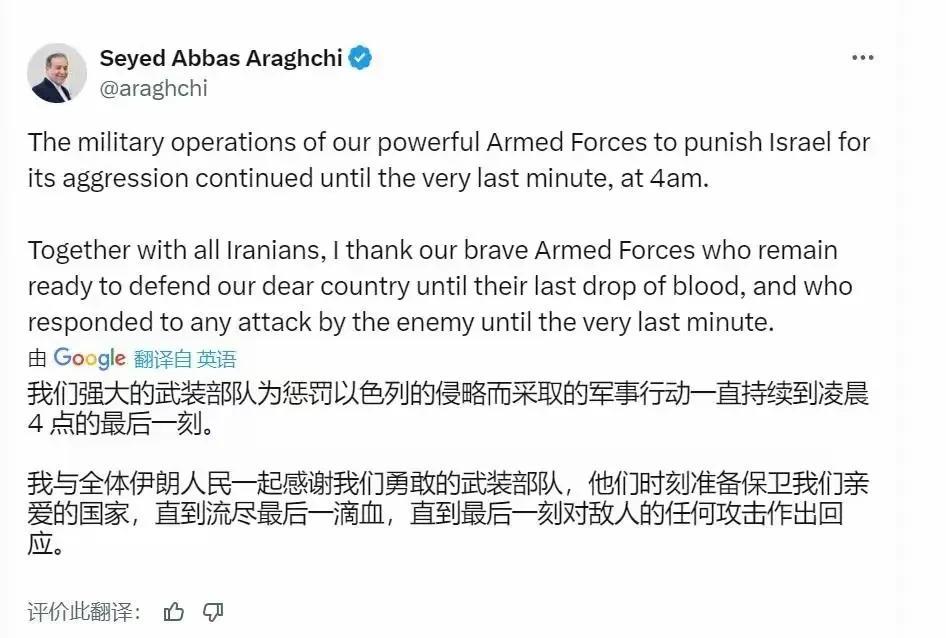The image size is (946, 638).
Task: Click the thumbs up translation rating icon
Action: coord(174,611)
